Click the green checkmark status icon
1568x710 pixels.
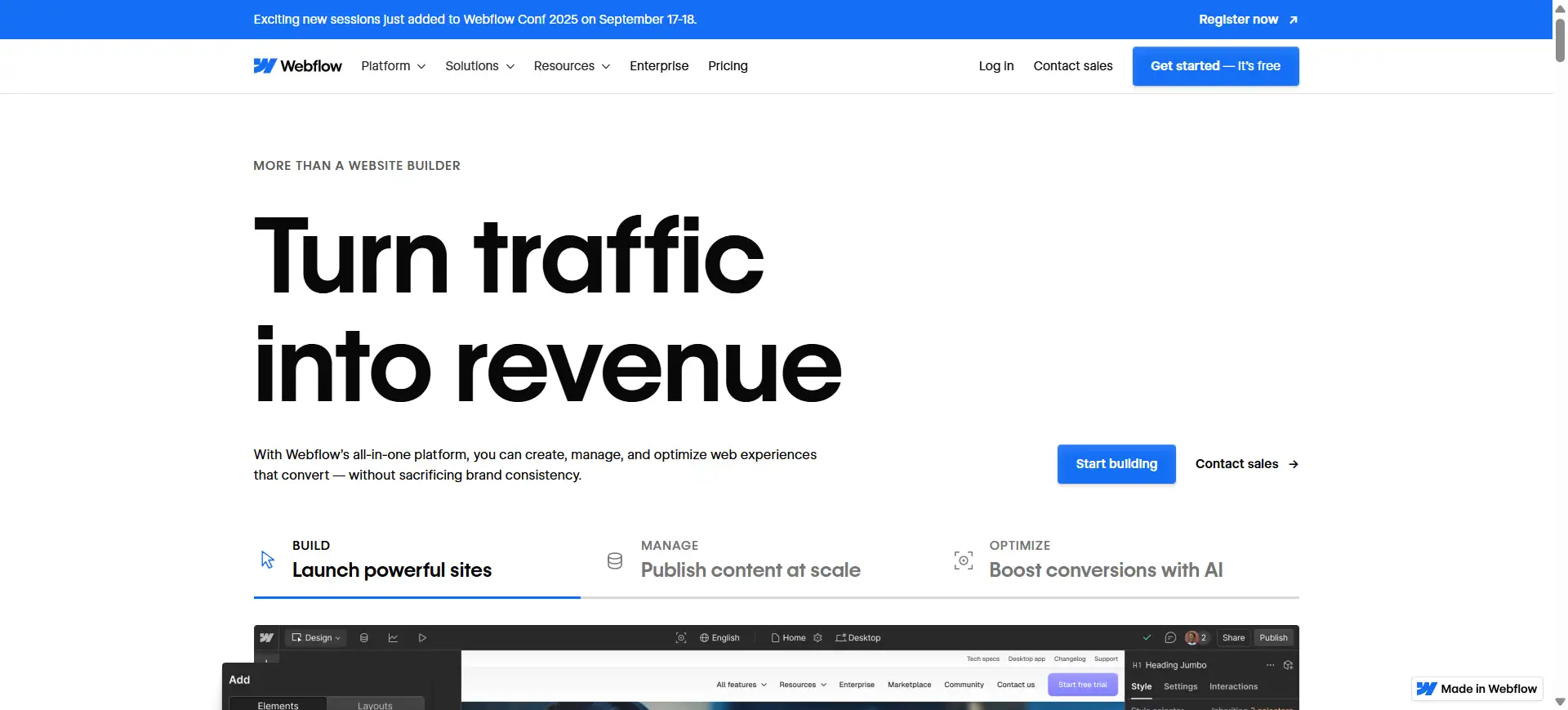click(1147, 638)
